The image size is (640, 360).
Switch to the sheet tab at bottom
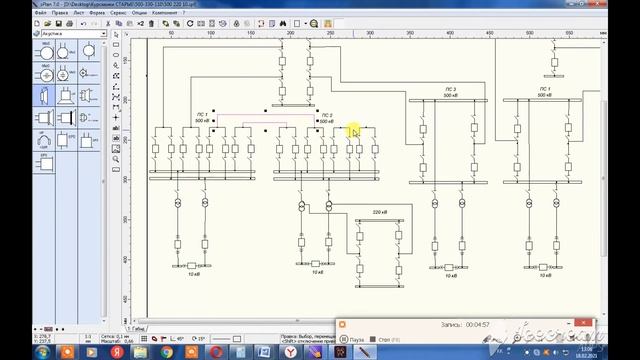click(136, 329)
